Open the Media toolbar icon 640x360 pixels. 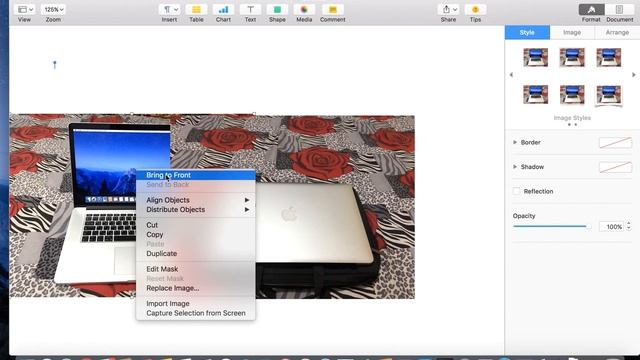(304, 9)
